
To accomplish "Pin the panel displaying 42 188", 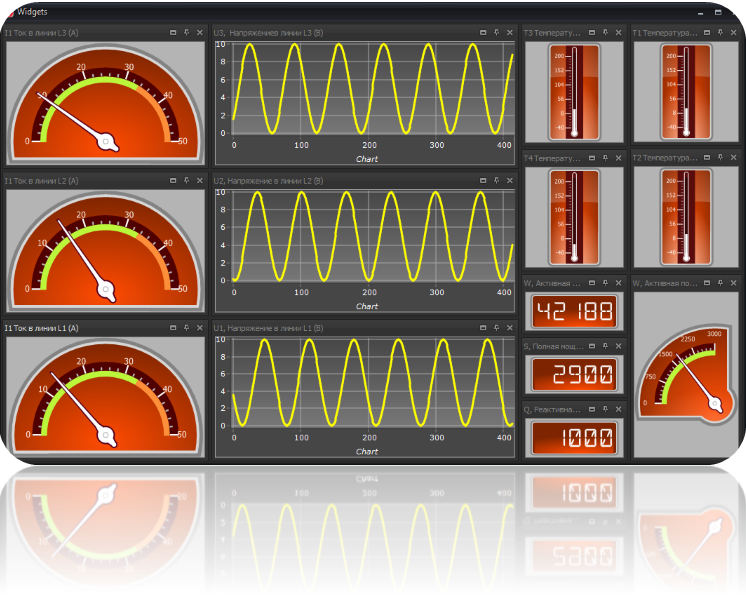I will point(605,283).
